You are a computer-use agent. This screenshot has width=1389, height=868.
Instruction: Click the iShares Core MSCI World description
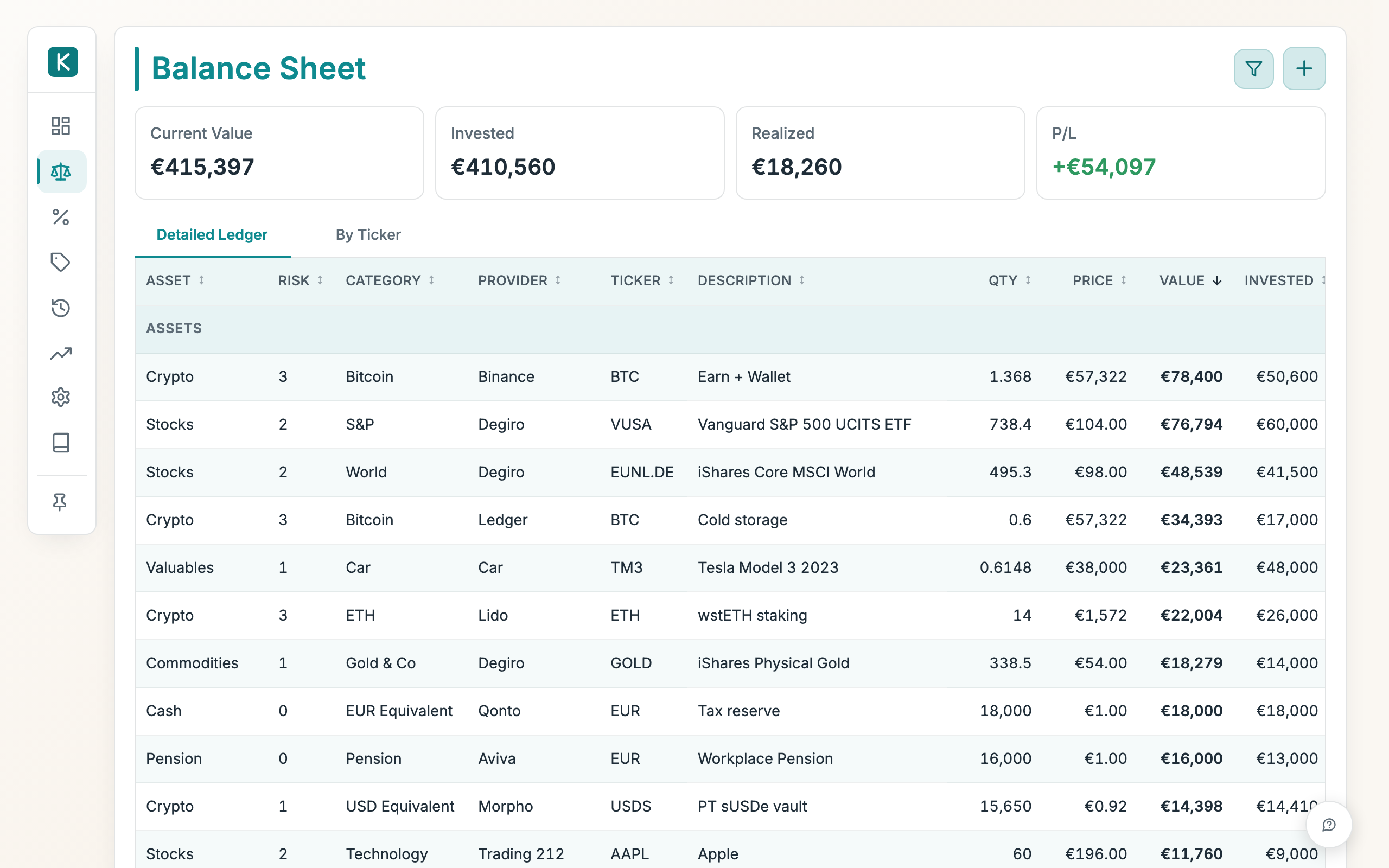(x=786, y=472)
